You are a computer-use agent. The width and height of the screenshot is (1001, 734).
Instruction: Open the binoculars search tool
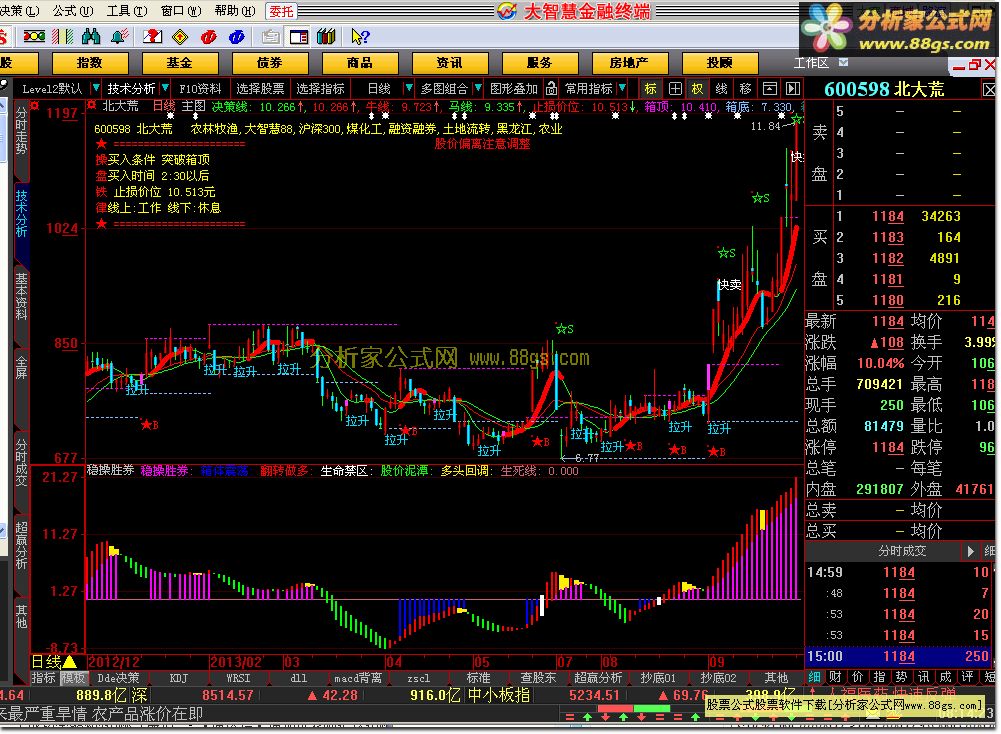pos(91,36)
